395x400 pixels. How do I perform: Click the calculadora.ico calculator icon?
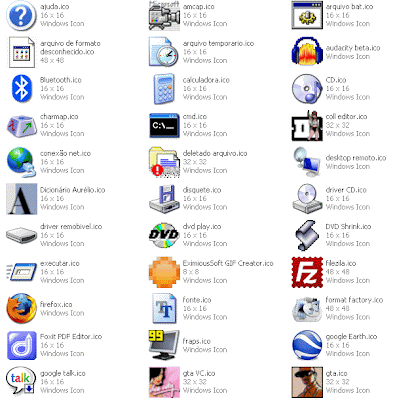pos(164,89)
